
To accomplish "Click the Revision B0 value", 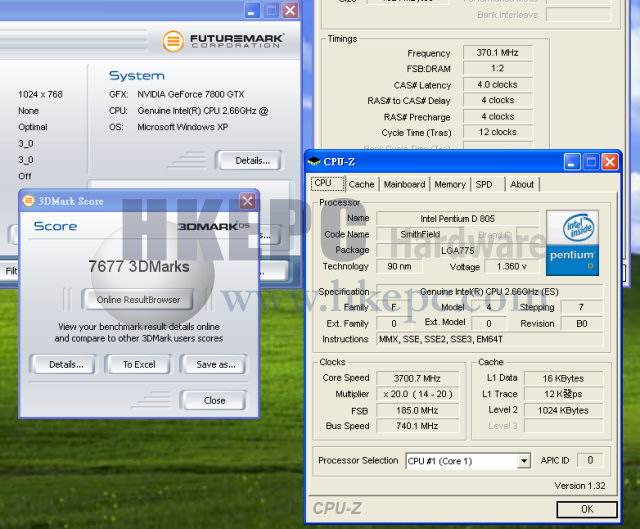I will [582, 324].
